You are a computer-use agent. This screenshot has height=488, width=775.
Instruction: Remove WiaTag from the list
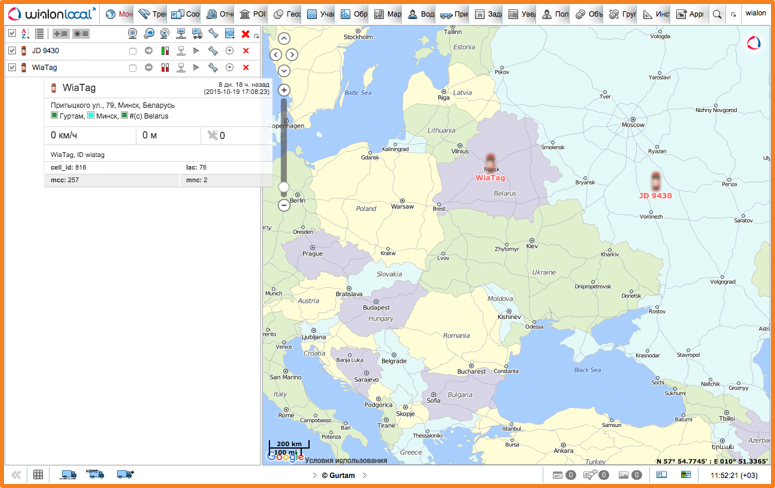click(x=246, y=68)
